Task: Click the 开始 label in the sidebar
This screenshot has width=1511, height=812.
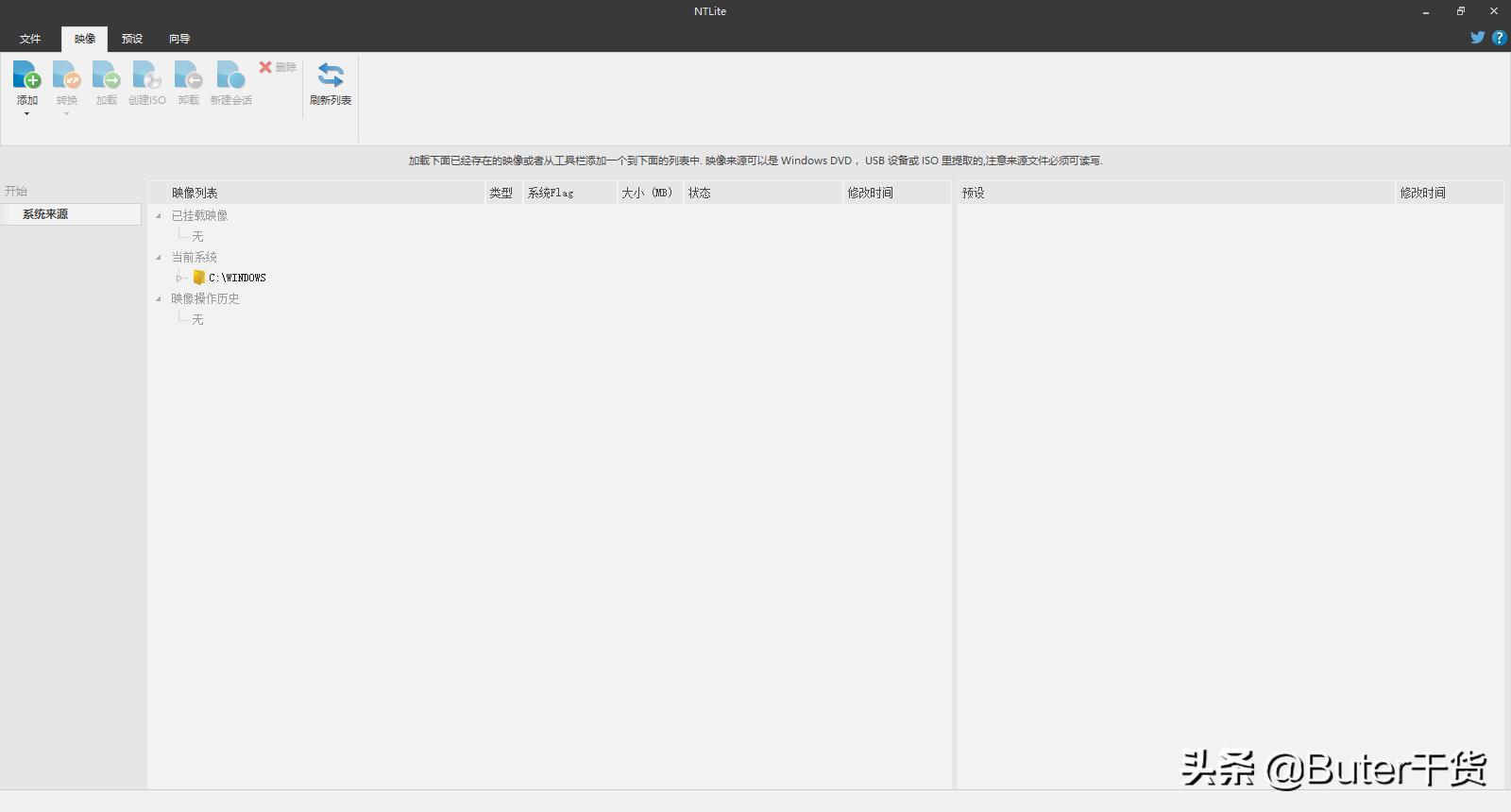Action: click(x=16, y=191)
